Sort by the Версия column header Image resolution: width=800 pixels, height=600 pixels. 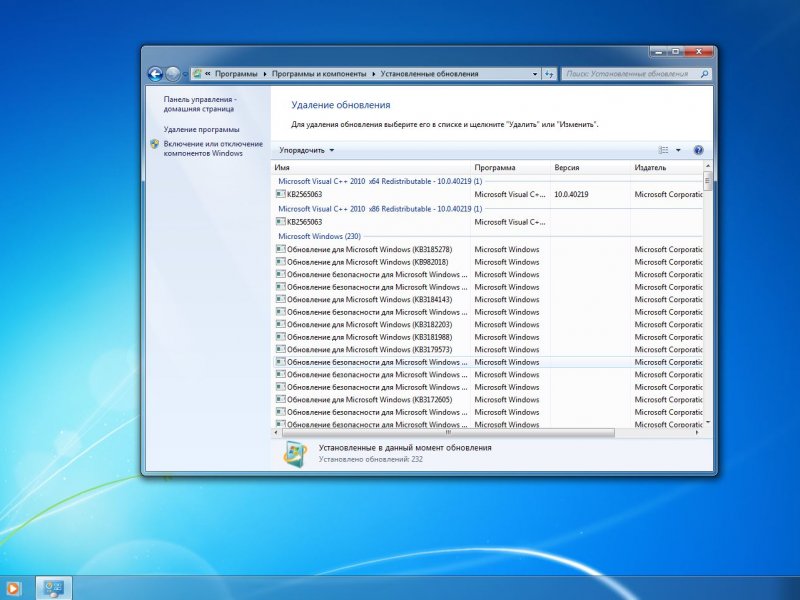(590, 167)
